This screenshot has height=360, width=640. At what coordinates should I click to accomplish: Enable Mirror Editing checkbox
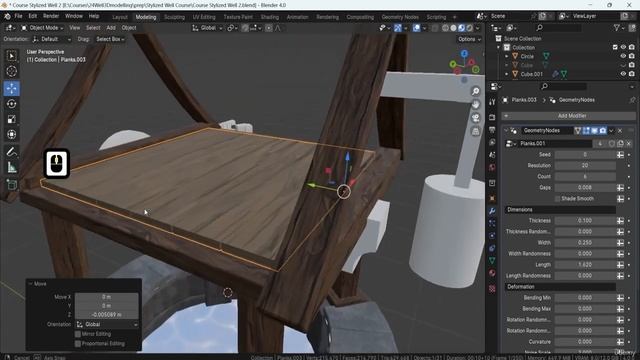coord(78,334)
